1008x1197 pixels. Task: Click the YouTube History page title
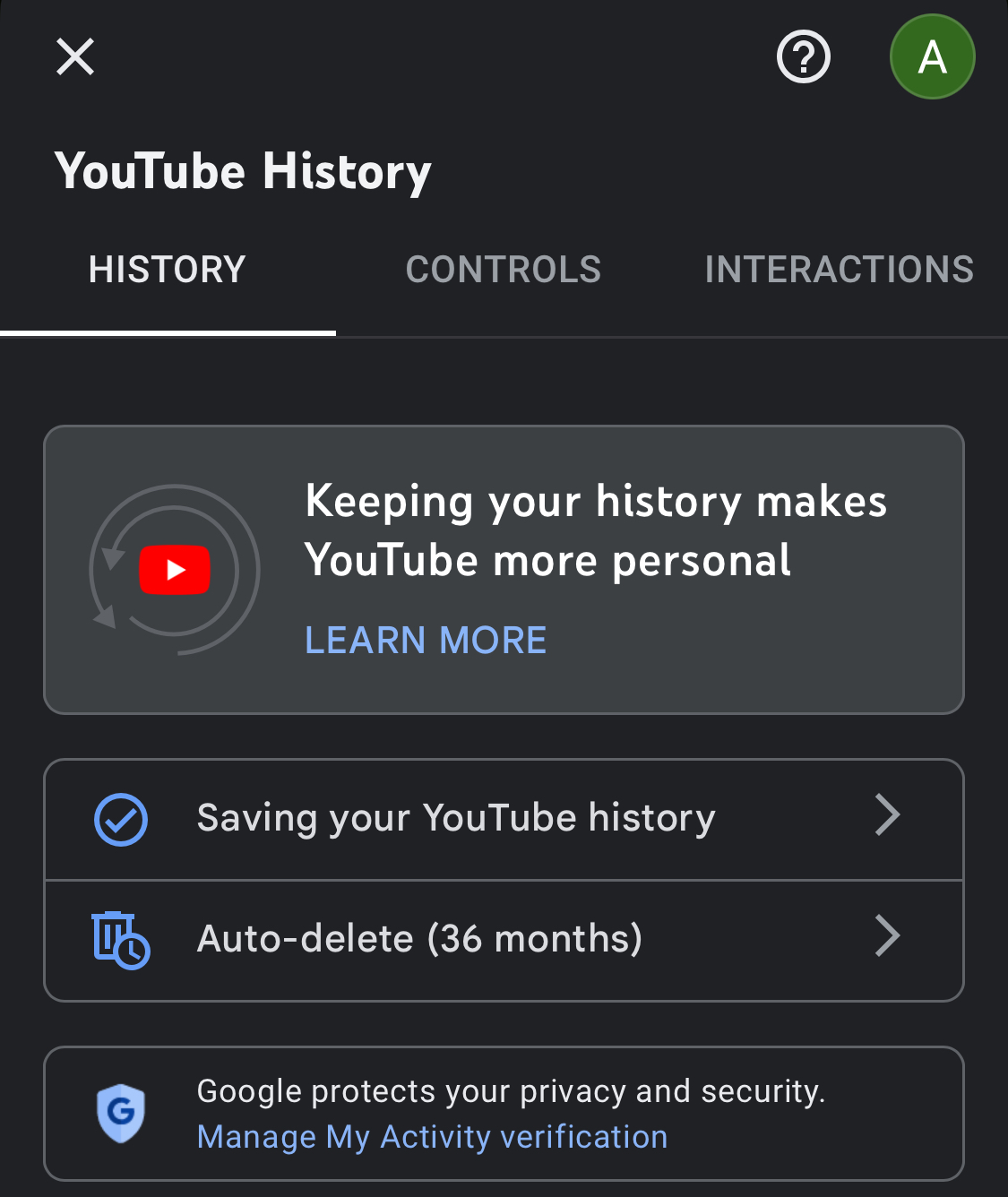[x=243, y=171]
